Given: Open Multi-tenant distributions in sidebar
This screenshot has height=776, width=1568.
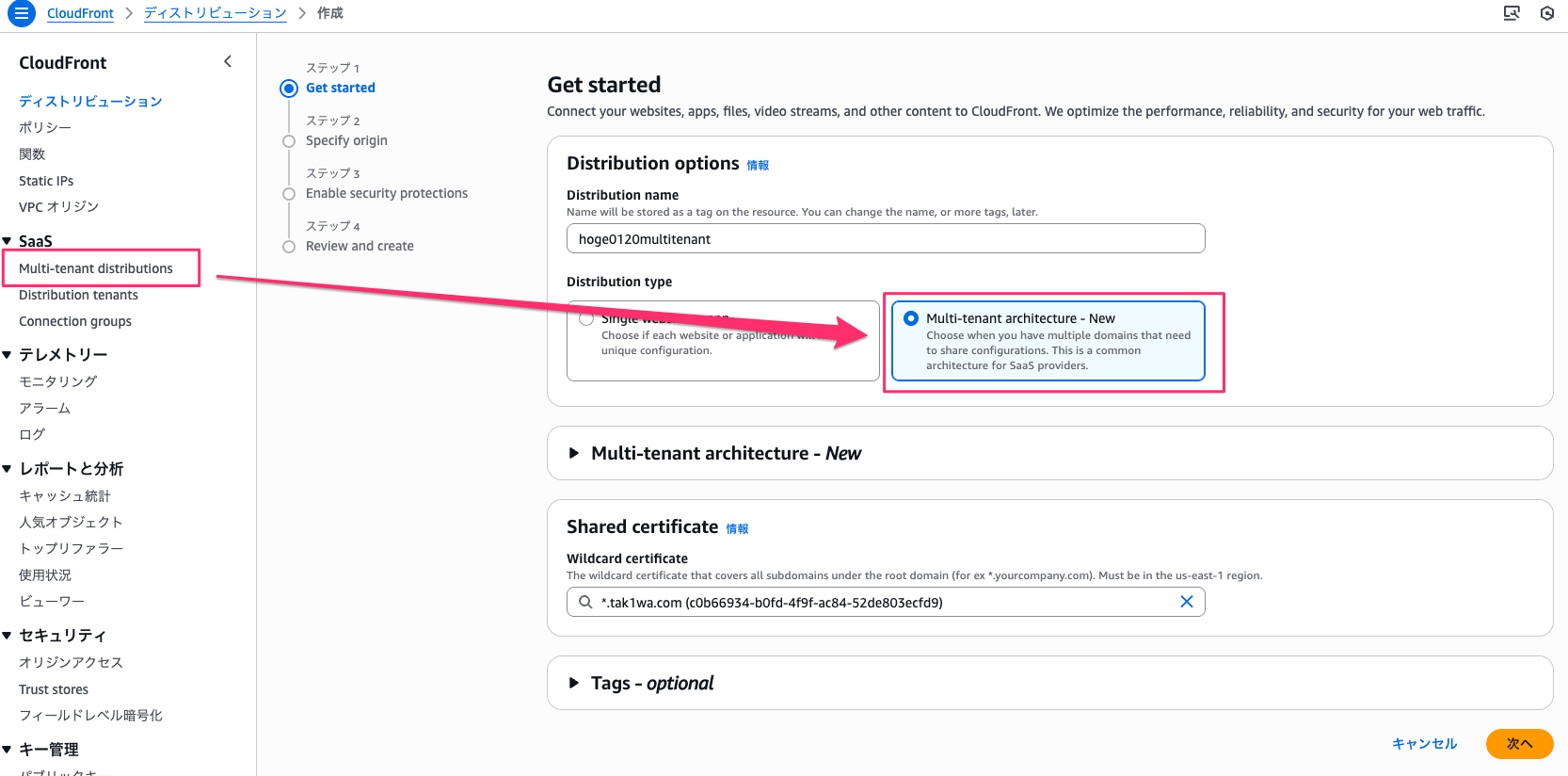Looking at the screenshot, I should [96, 268].
